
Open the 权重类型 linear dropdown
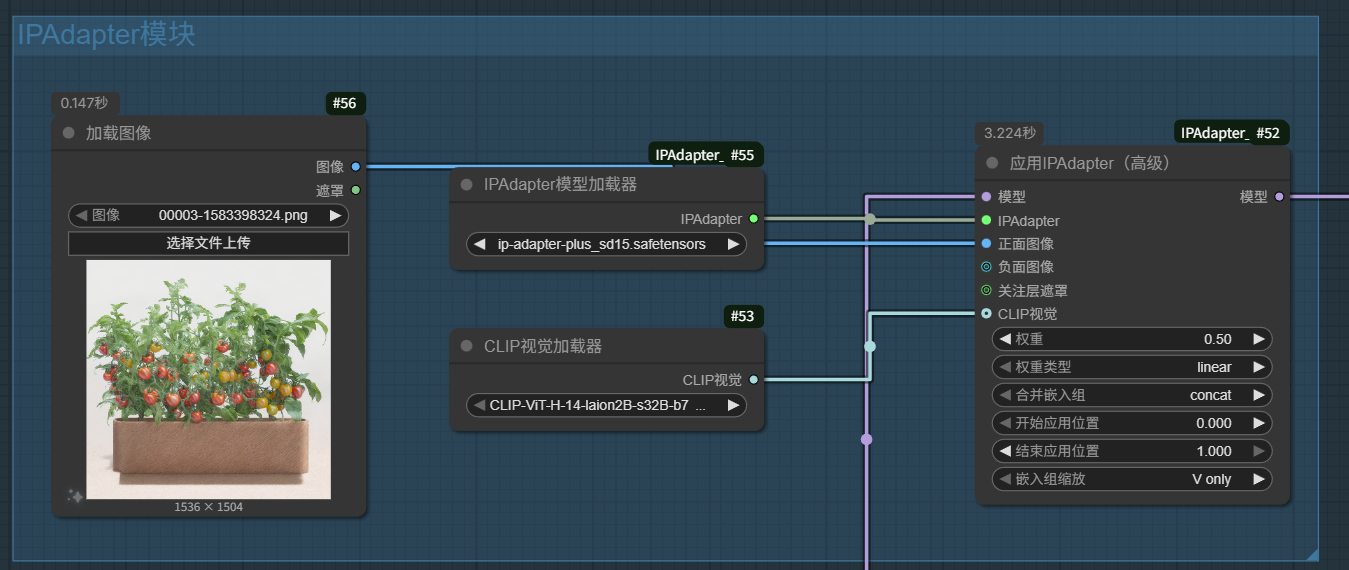coord(1132,367)
